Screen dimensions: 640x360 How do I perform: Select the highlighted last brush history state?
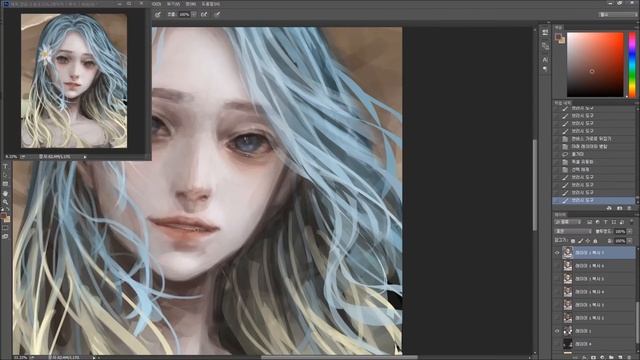click(594, 200)
